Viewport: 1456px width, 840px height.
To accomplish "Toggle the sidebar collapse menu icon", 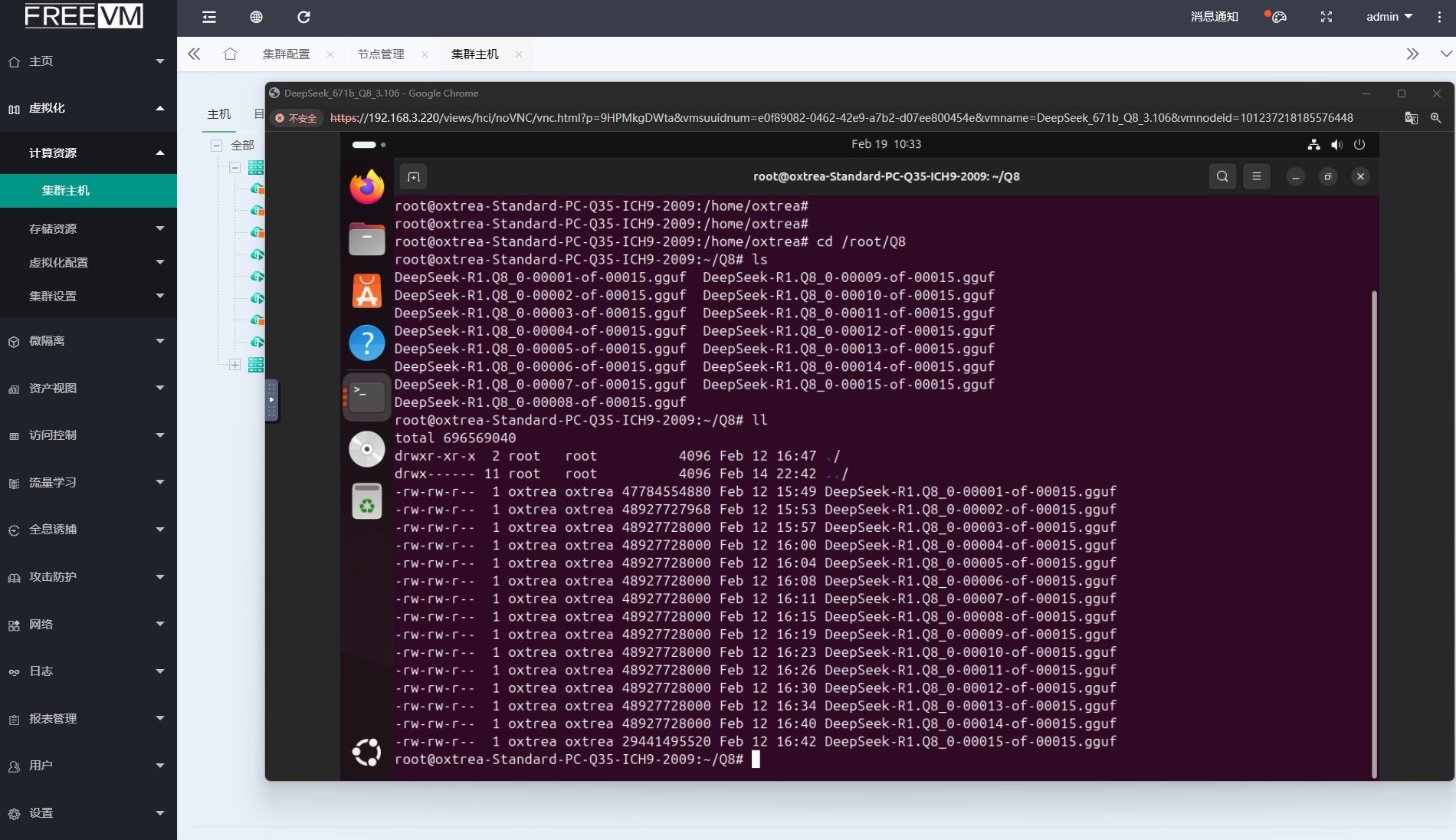I will [208, 17].
